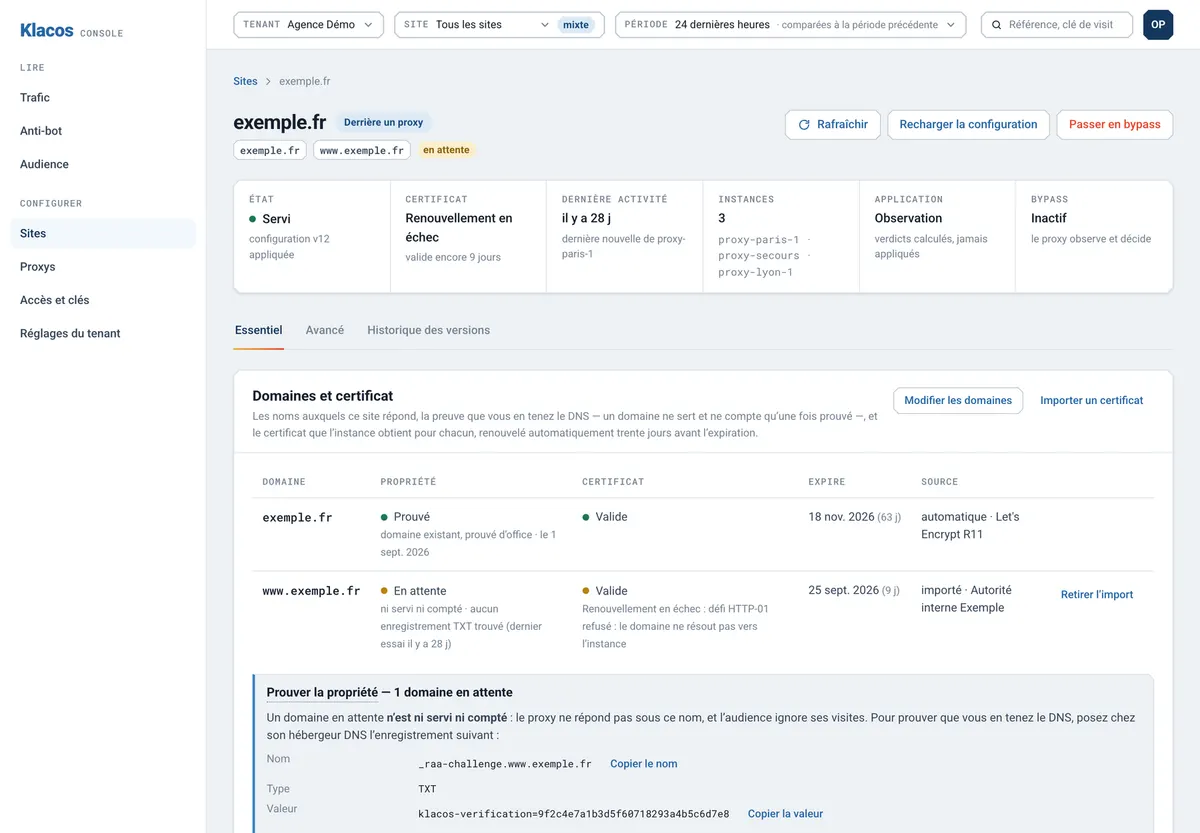Open Trafic in the sidebar
The height and width of the screenshot is (833, 1200).
pyautogui.click(x=103, y=97)
